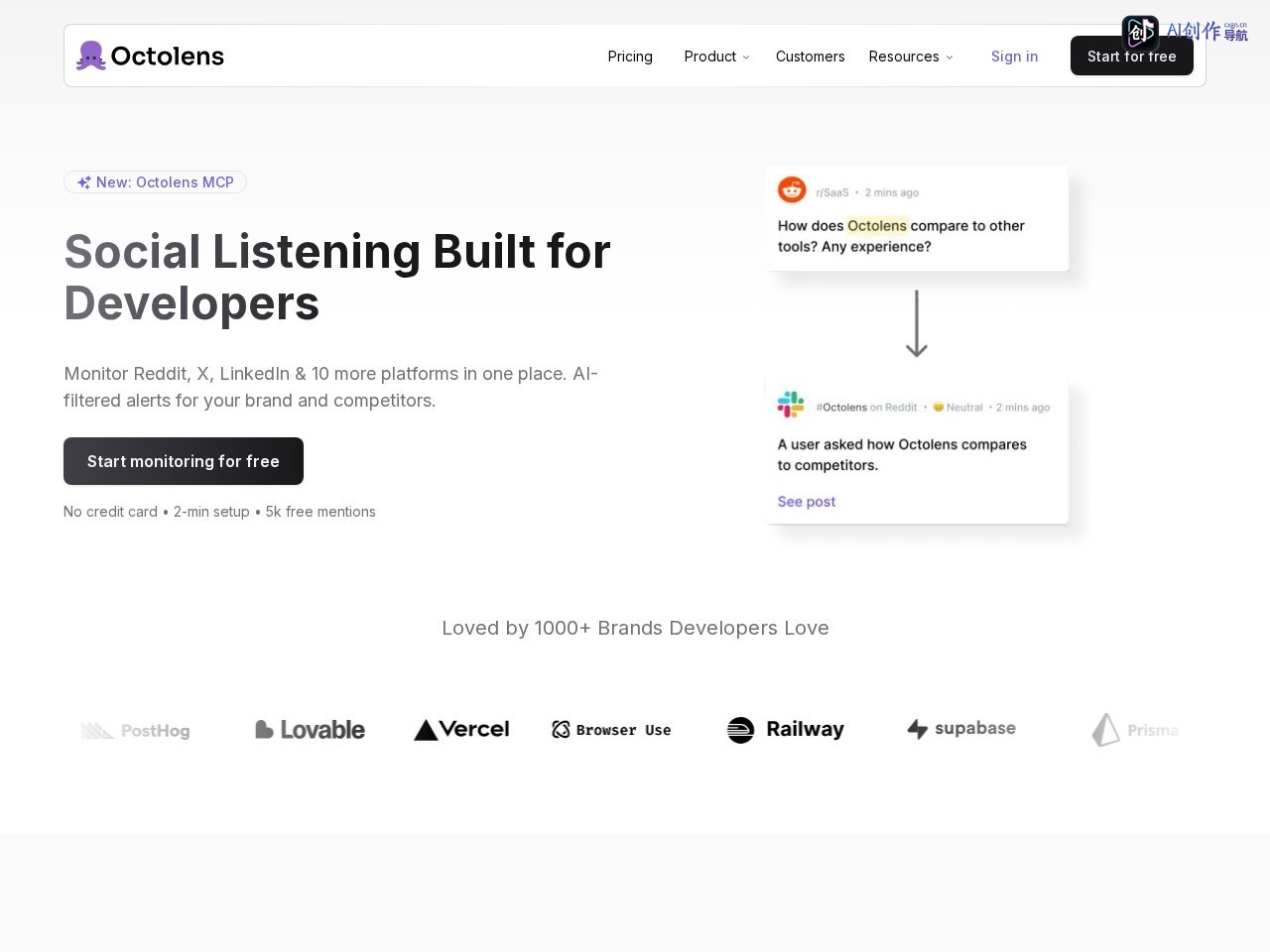Click the PostHog logo
The width and height of the screenshot is (1270, 952).
click(135, 731)
